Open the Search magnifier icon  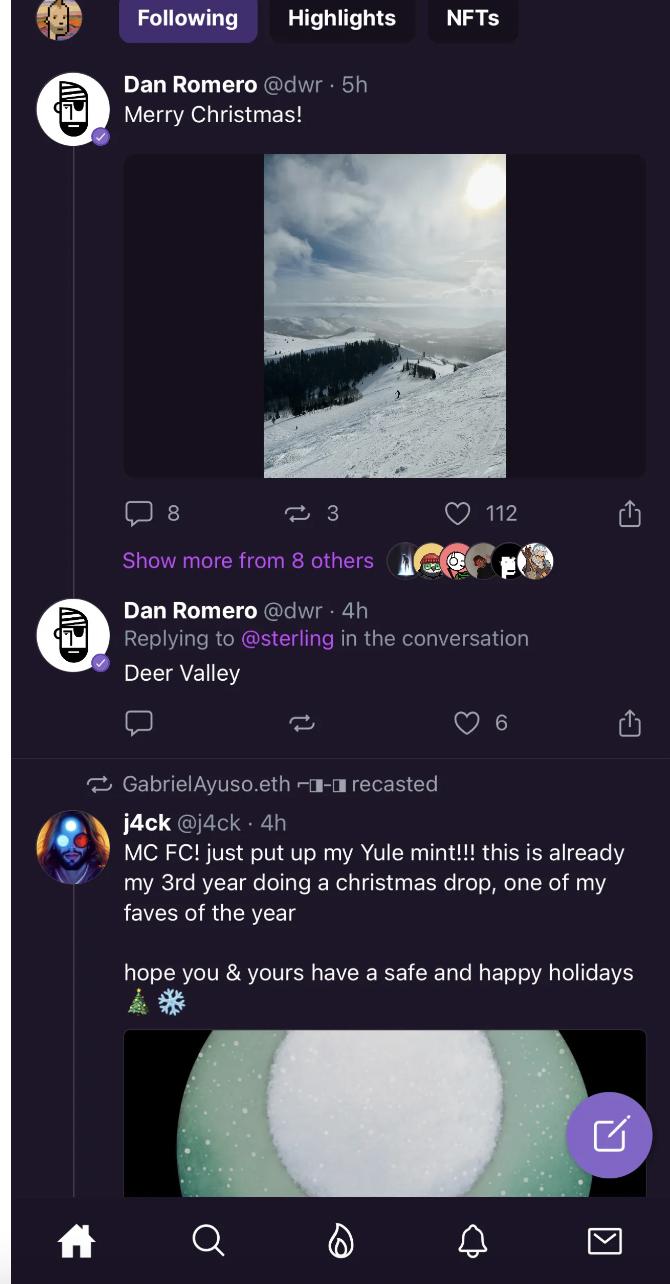[207, 1241]
